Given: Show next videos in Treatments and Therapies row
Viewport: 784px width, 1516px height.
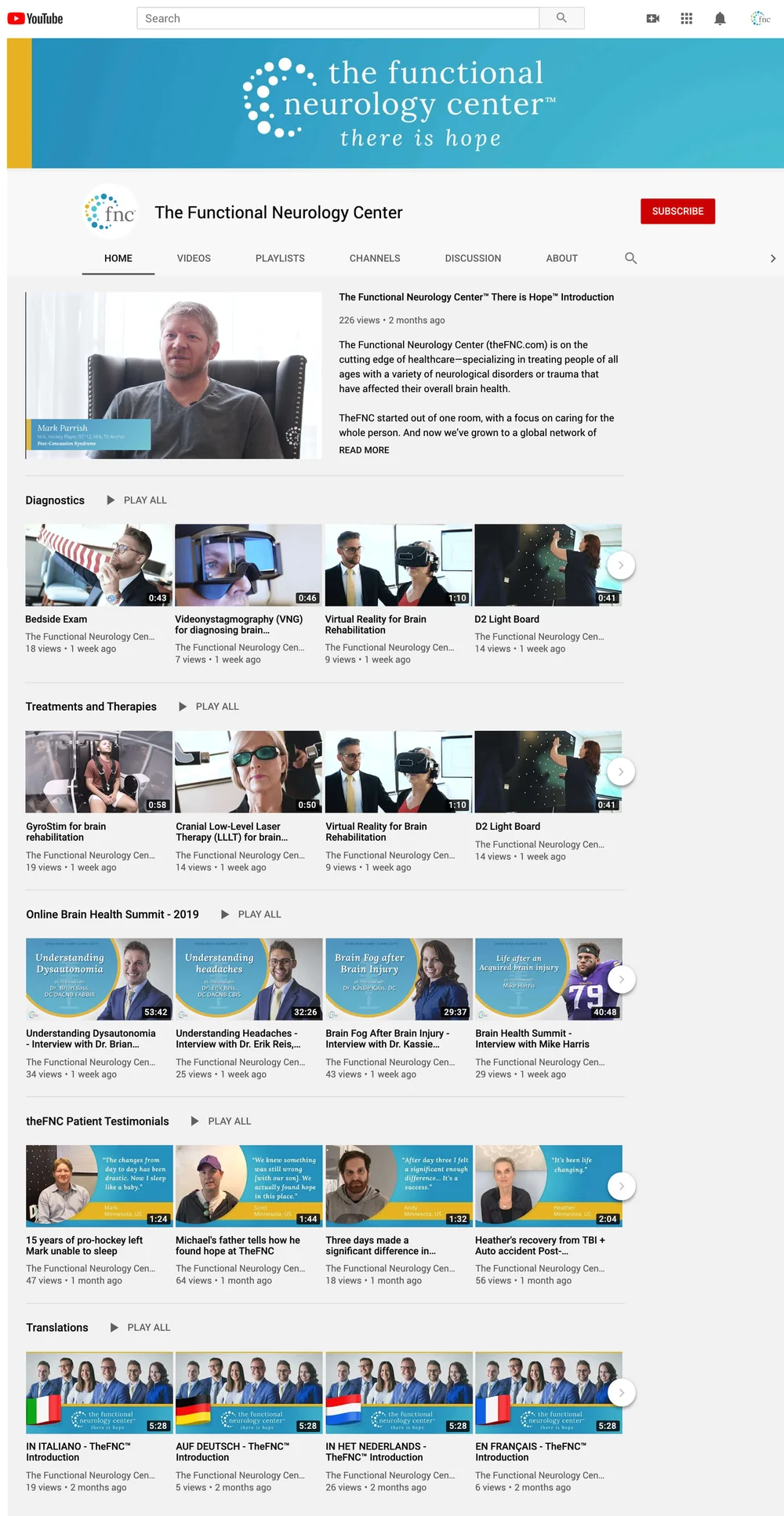Looking at the screenshot, I should pos(621,772).
